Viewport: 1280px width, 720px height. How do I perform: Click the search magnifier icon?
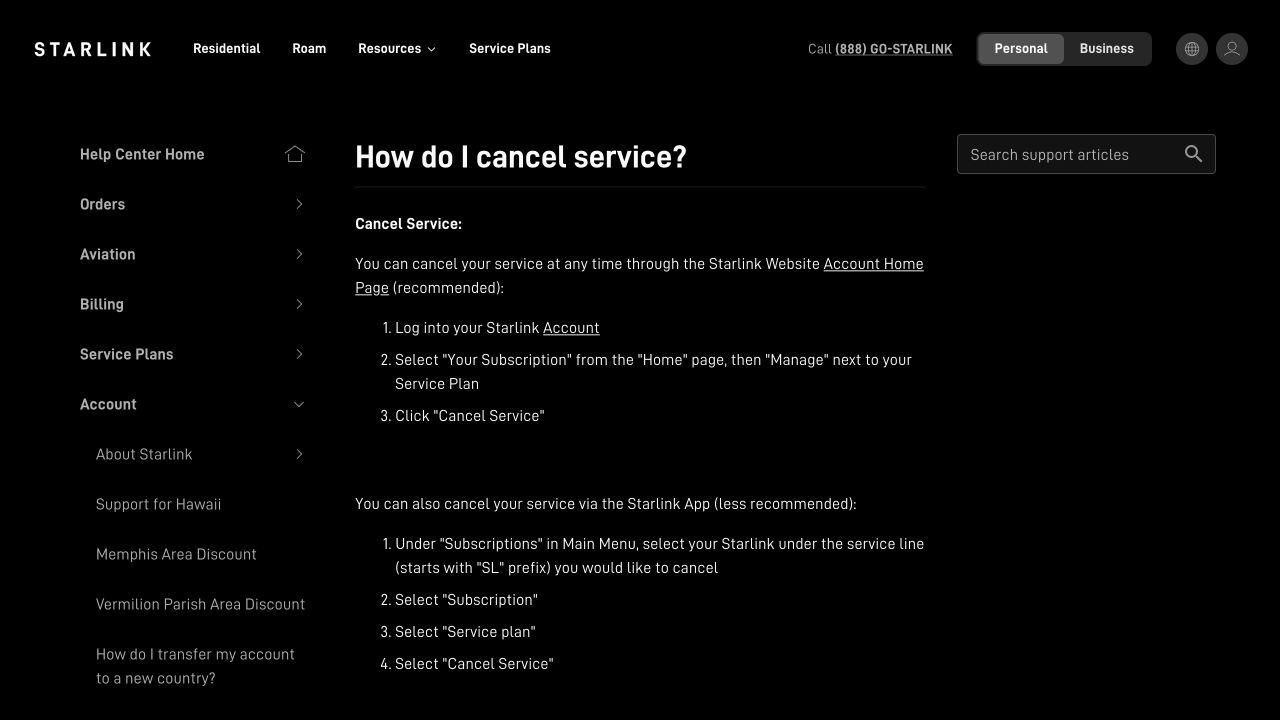1193,154
